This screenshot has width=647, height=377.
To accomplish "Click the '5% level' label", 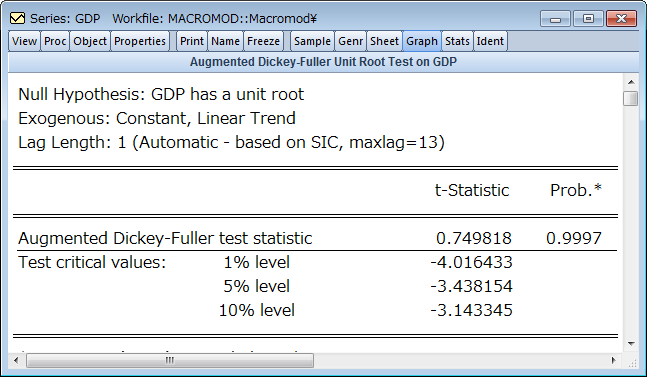I will click(257, 286).
